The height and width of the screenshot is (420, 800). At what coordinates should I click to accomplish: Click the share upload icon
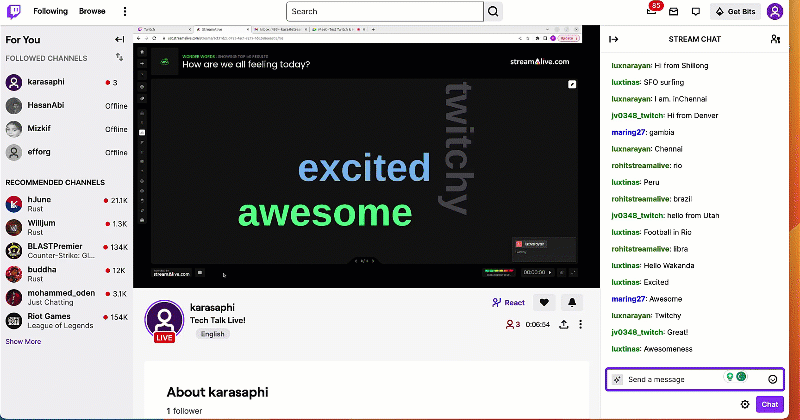(x=563, y=325)
